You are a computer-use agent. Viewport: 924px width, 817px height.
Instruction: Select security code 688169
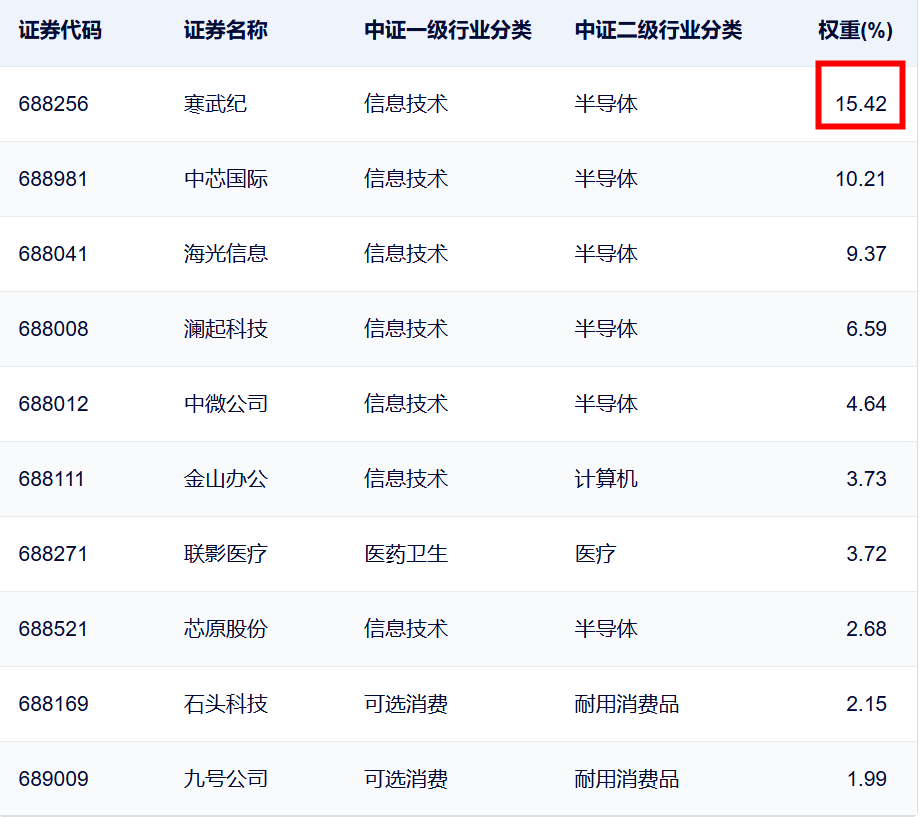pyautogui.click(x=53, y=704)
